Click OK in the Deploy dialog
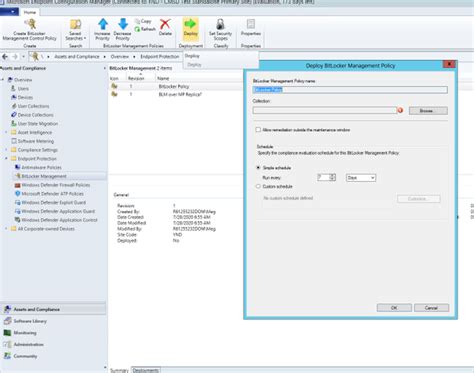Image resolution: width=474 pixels, height=373 pixels. click(x=394, y=308)
